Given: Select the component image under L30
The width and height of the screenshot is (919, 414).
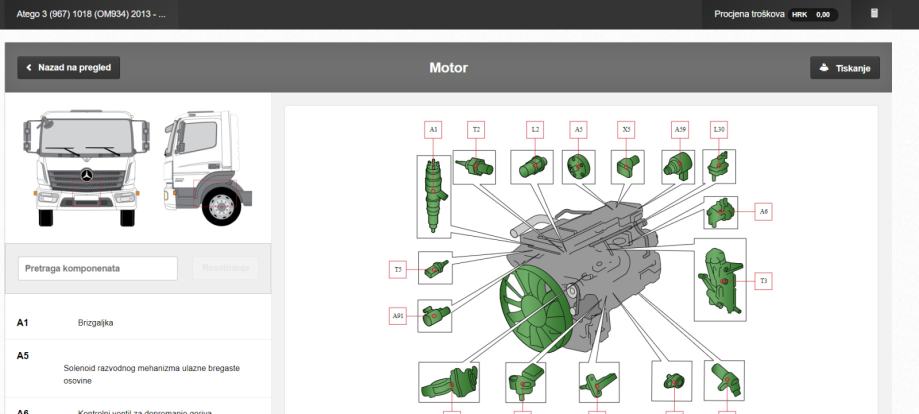Looking at the screenshot, I should [719, 167].
